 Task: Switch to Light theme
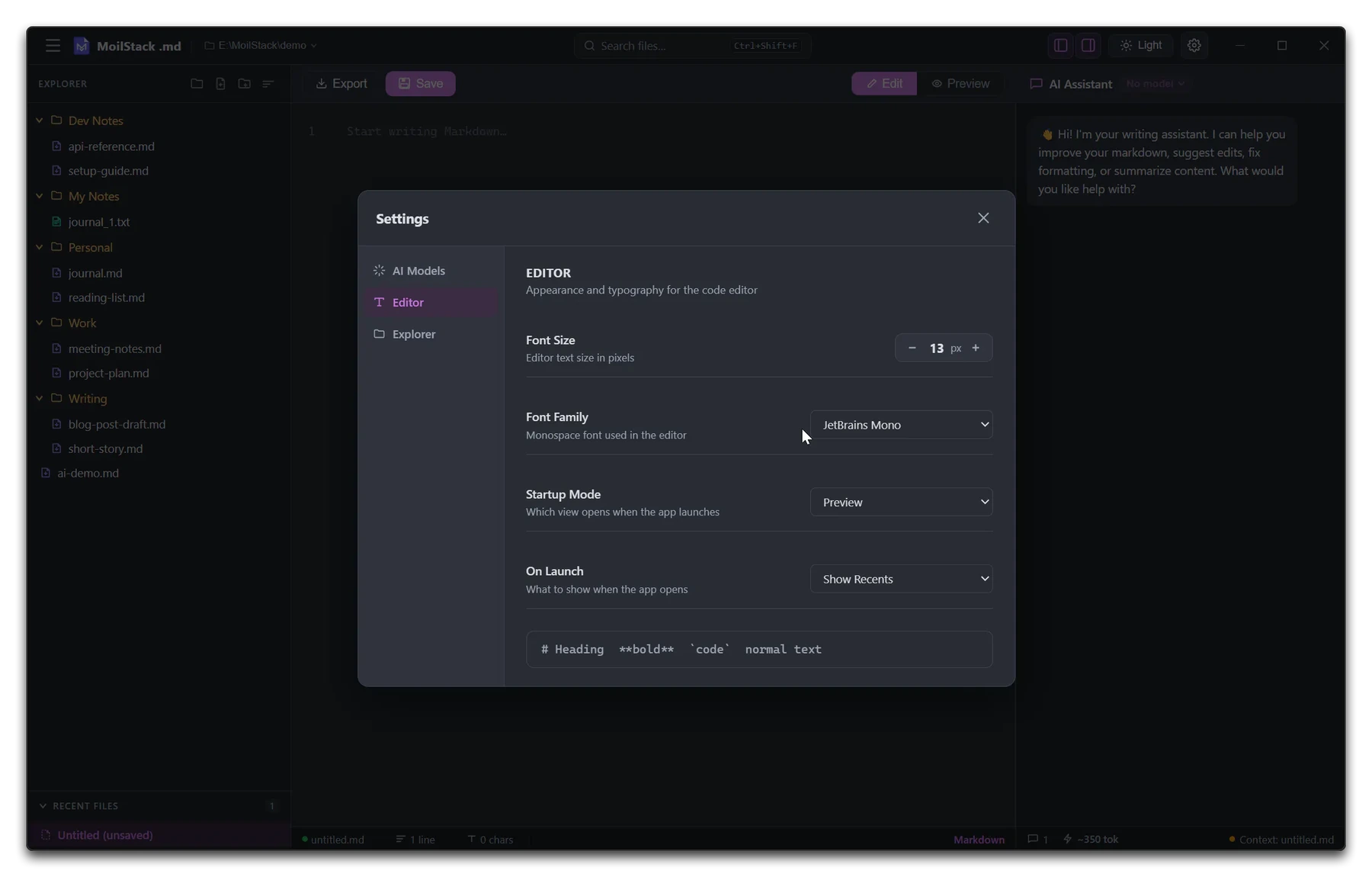(1141, 46)
